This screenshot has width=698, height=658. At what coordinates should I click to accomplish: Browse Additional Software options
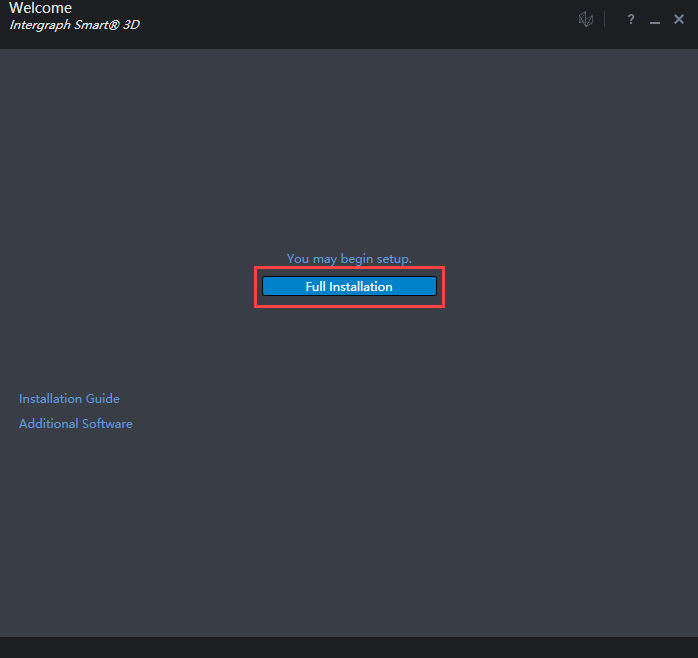tap(76, 423)
